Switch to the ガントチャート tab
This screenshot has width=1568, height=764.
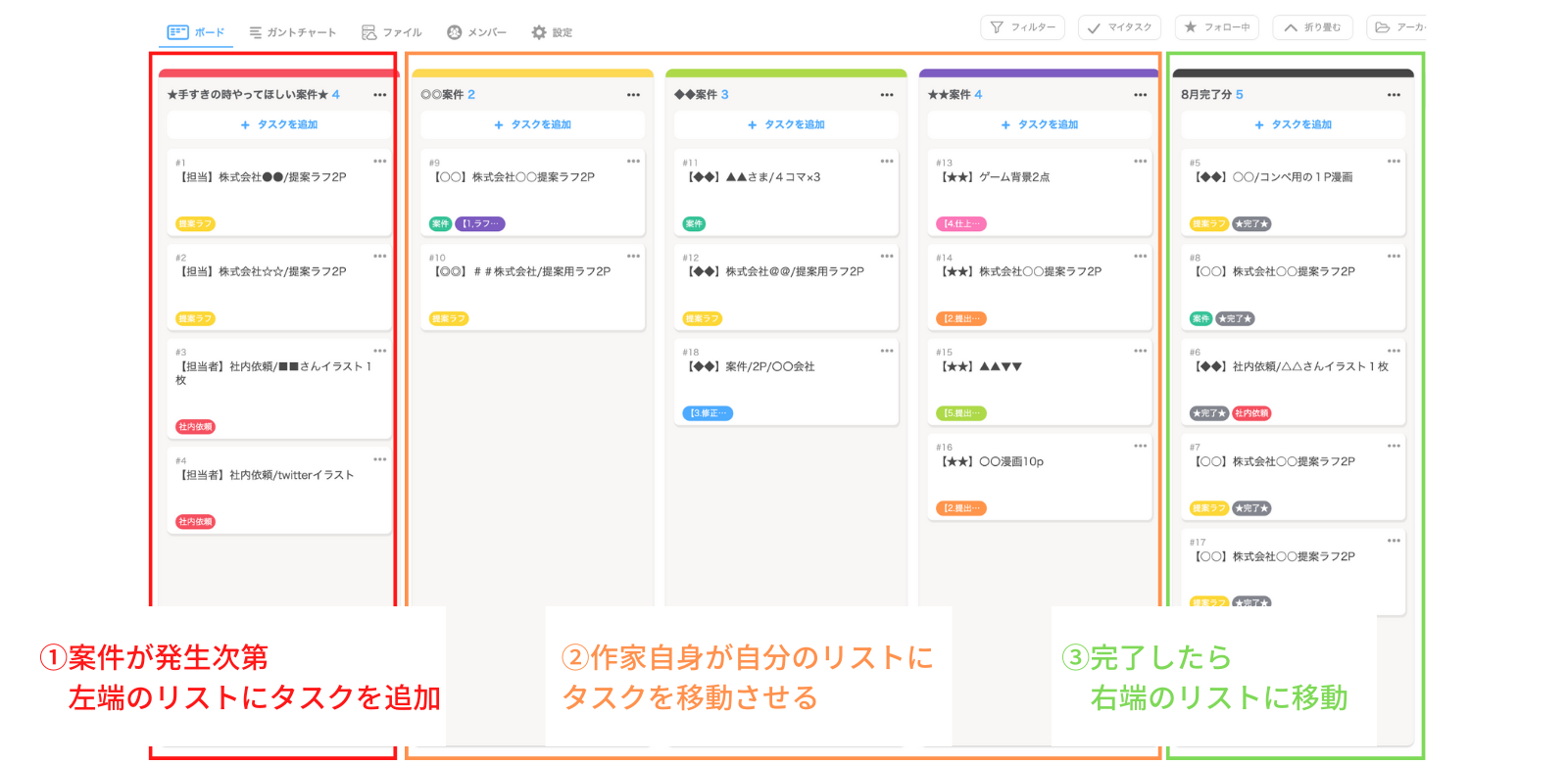pos(292,32)
